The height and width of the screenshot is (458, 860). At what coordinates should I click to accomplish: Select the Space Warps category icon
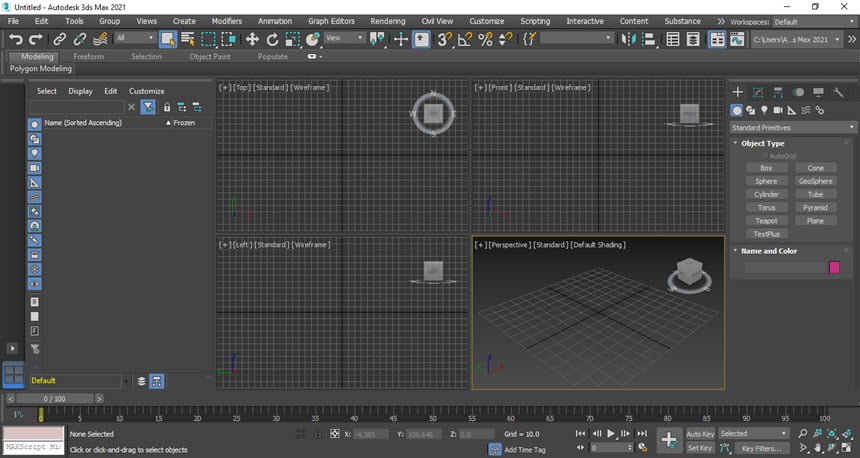point(806,110)
